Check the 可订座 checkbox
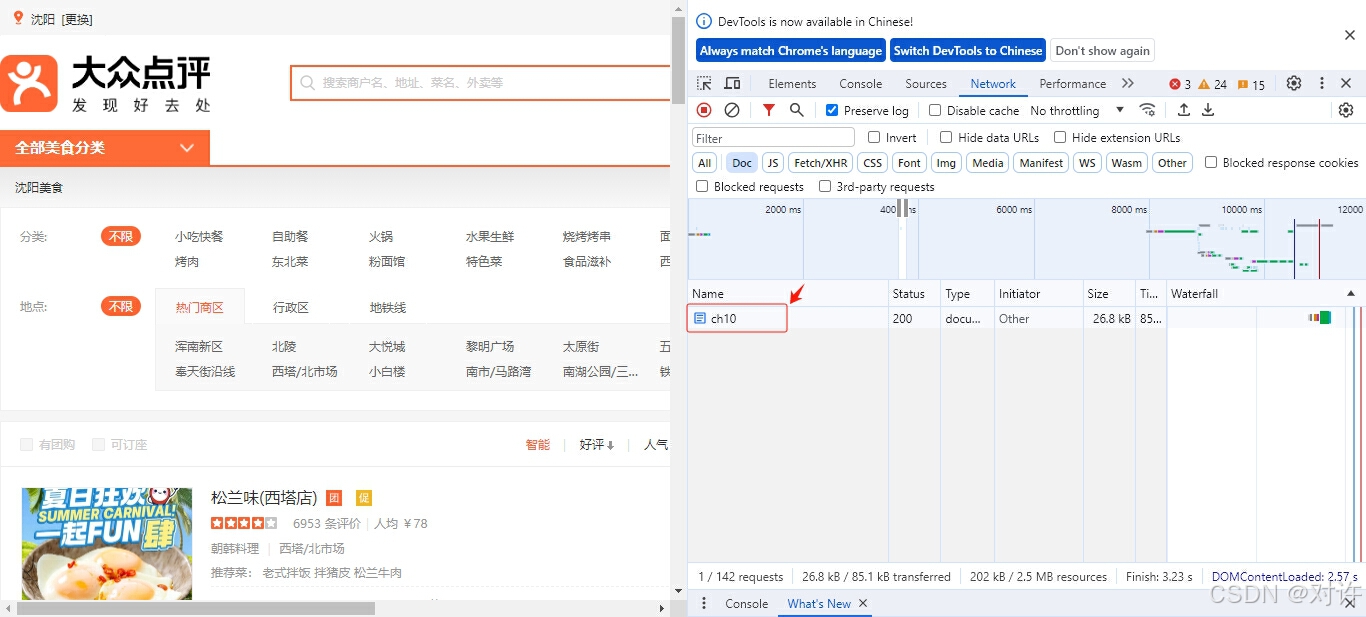The height and width of the screenshot is (617, 1366). click(x=98, y=444)
